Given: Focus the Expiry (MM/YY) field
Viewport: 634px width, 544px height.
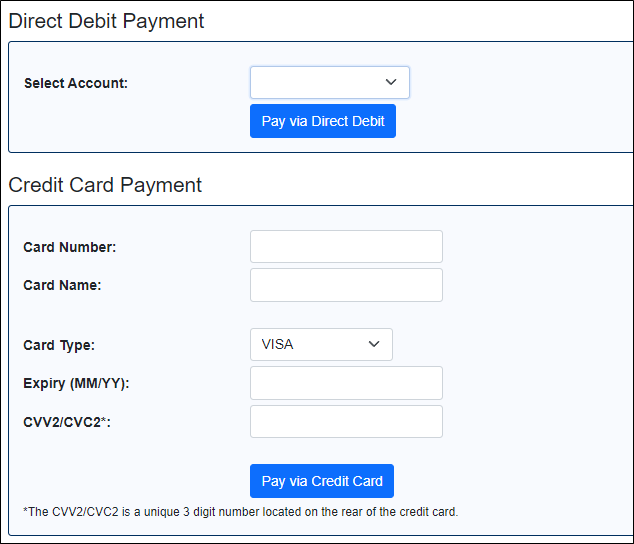Looking at the screenshot, I should click(x=346, y=383).
